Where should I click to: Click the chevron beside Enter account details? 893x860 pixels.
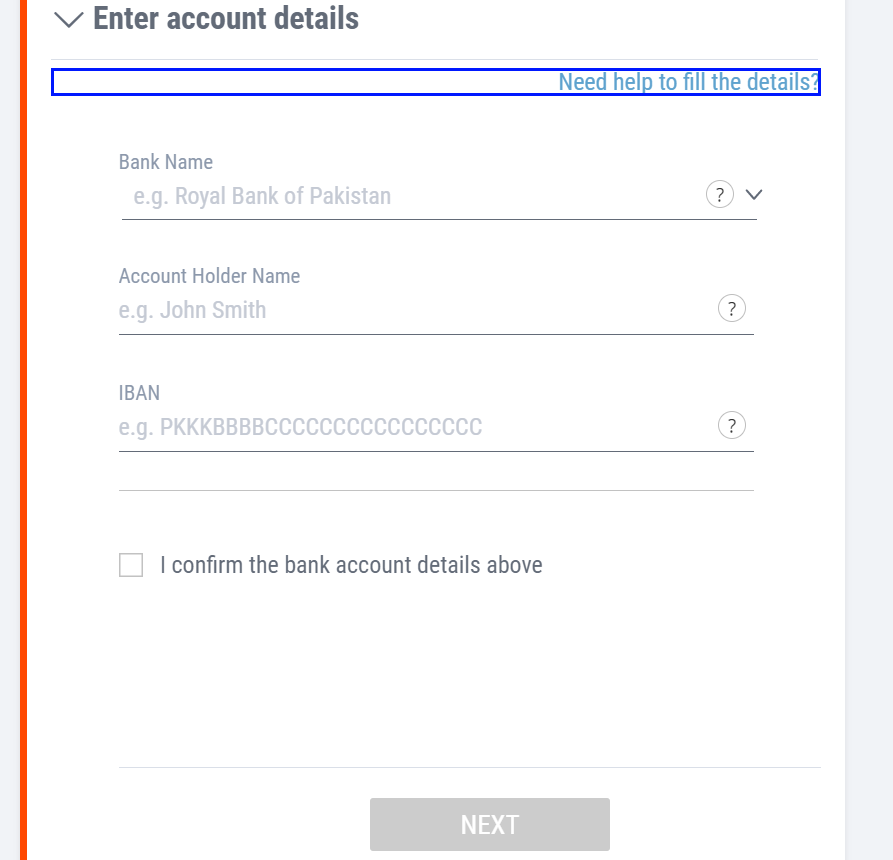pos(67,18)
